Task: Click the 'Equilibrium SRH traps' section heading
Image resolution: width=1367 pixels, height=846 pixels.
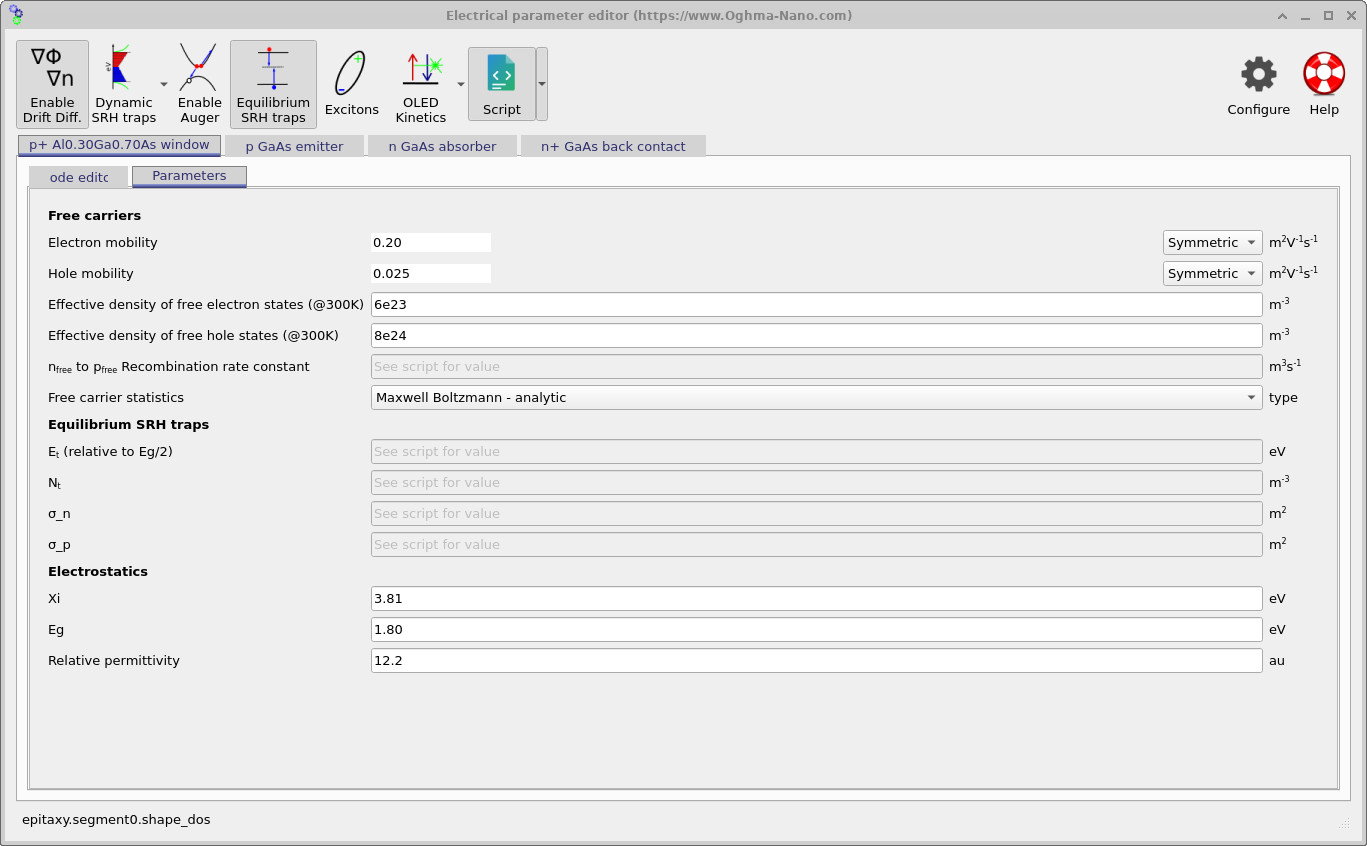Action: pyautogui.click(x=128, y=424)
